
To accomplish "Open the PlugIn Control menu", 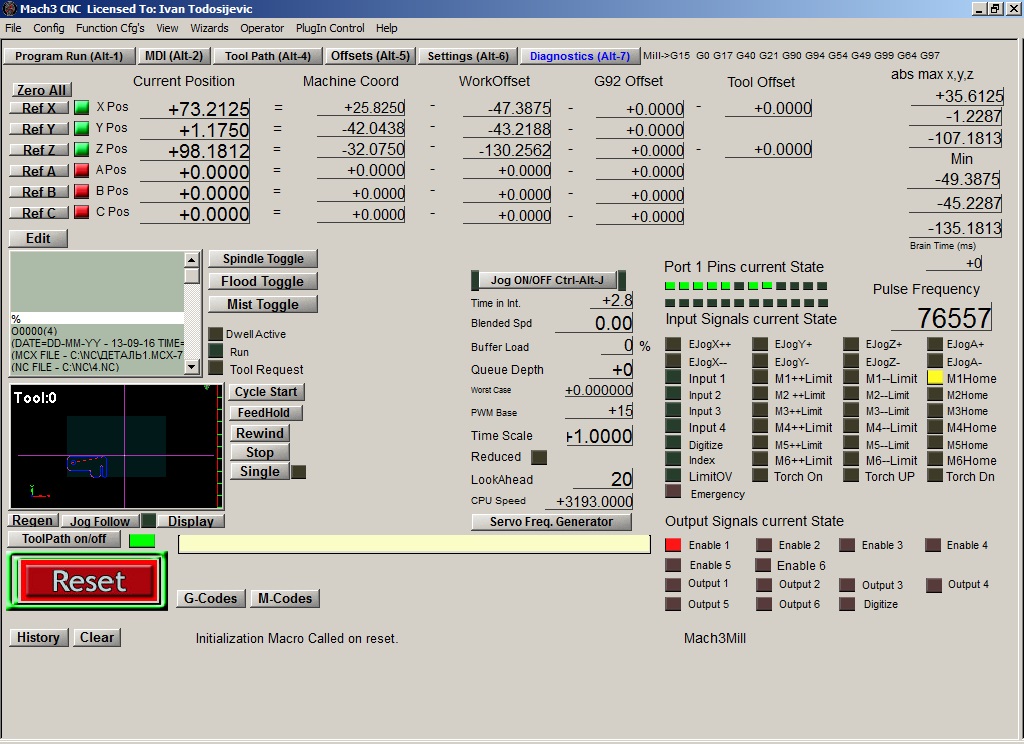I will point(330,28).
